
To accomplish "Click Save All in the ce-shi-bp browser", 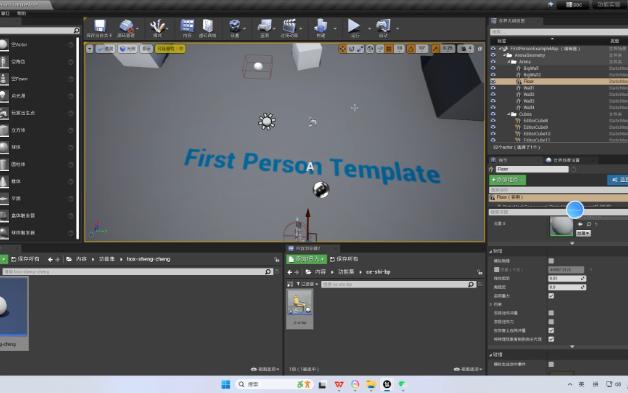I will [x=344, y=259].
